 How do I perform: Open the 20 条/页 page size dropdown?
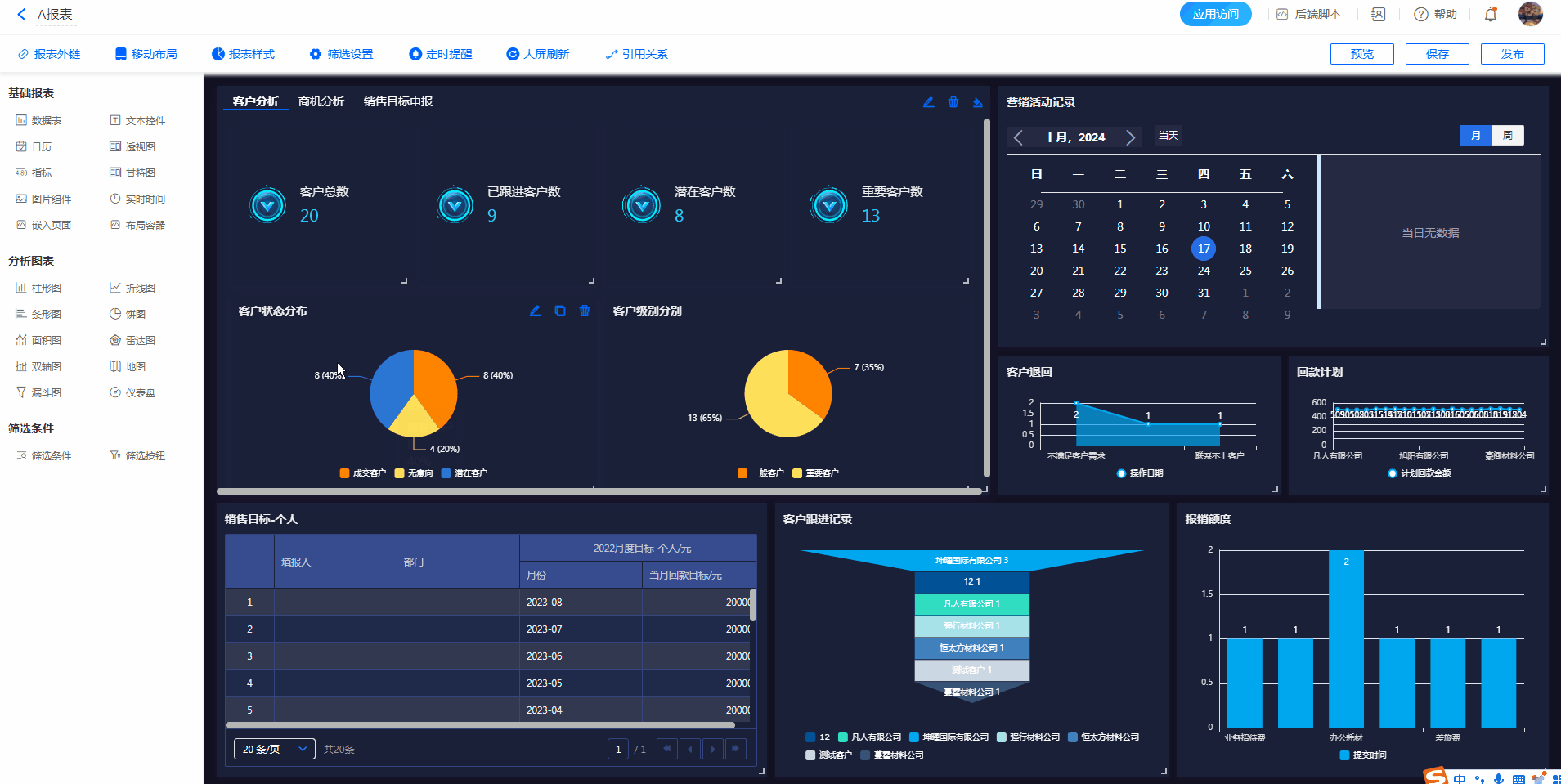click(274, 749)
